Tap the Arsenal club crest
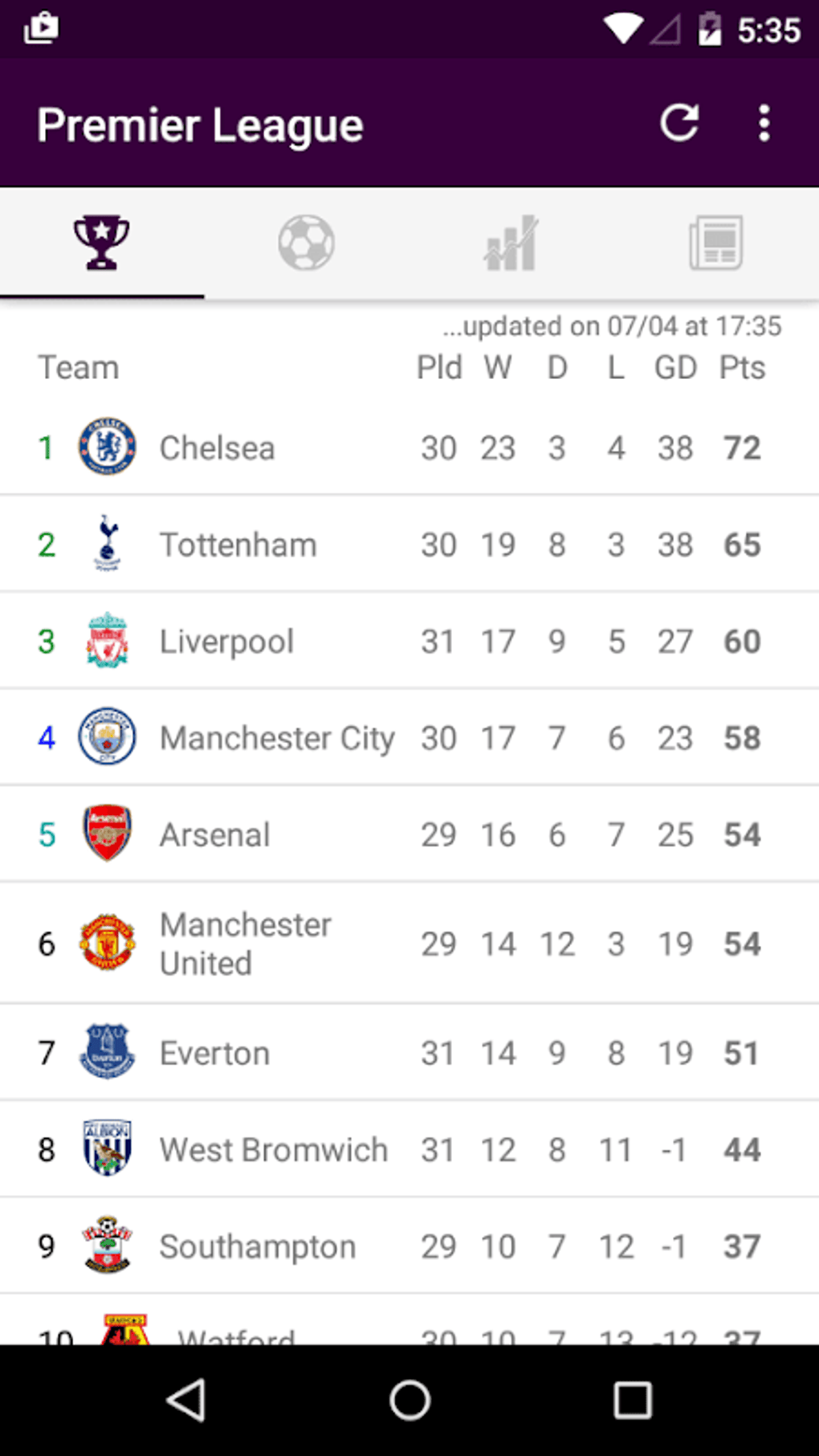This screenshot has width=819, height=1456. pyautogui.click(x=107, y=833)
